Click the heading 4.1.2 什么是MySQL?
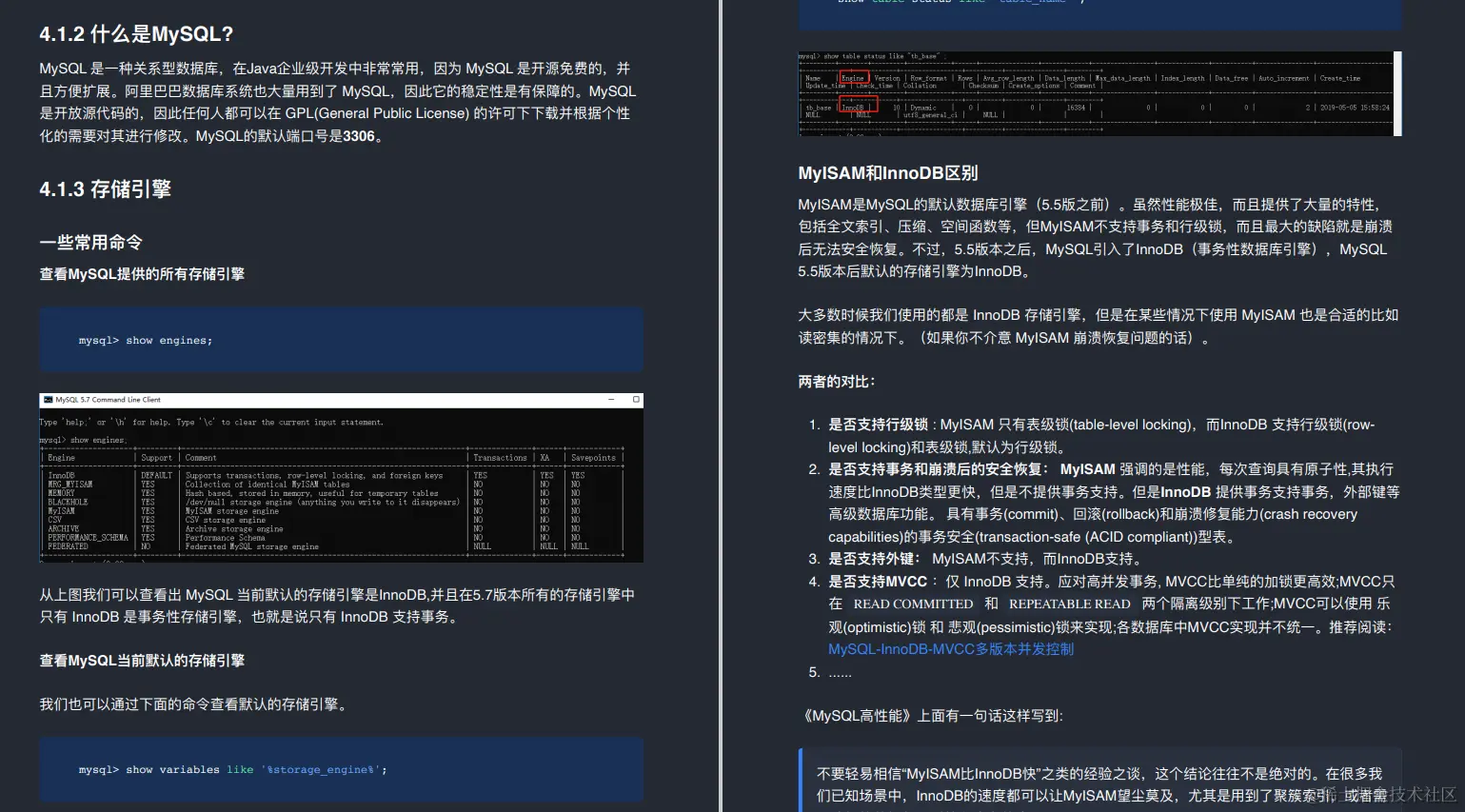Viewport: 1465px width, 812px height. pyautogui.click(x=136, y=34)
